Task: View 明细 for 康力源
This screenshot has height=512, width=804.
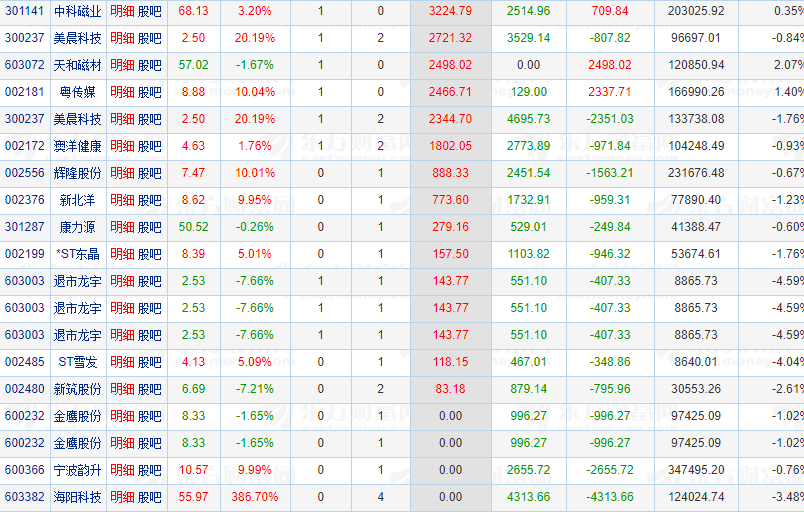Action: click(122, 227)
